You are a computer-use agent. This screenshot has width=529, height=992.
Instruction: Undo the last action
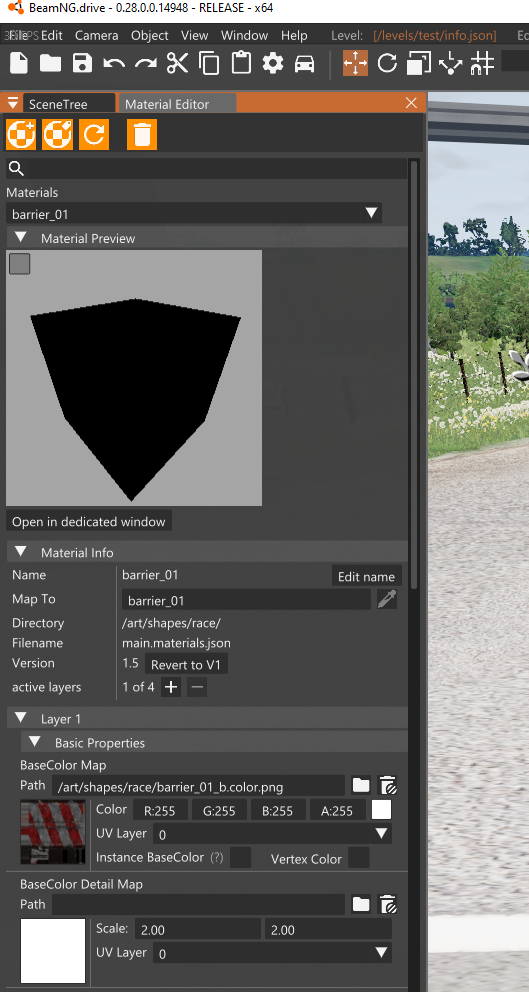pyautogui.click(x=114, y=63)
